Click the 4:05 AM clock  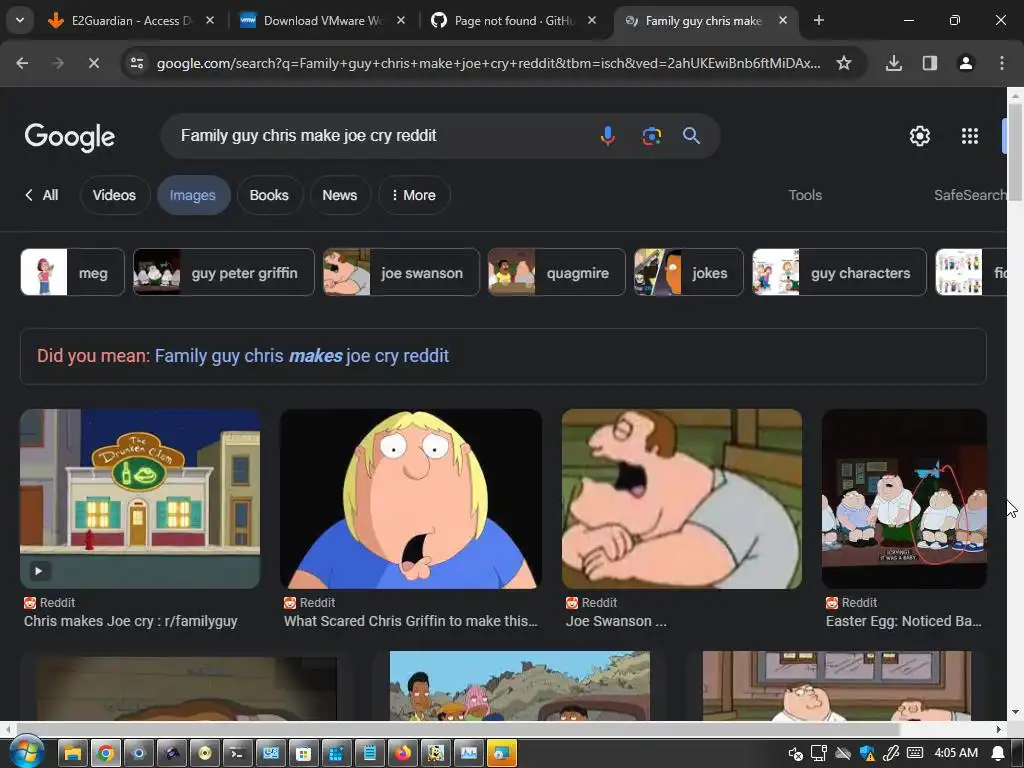(955, 752)
